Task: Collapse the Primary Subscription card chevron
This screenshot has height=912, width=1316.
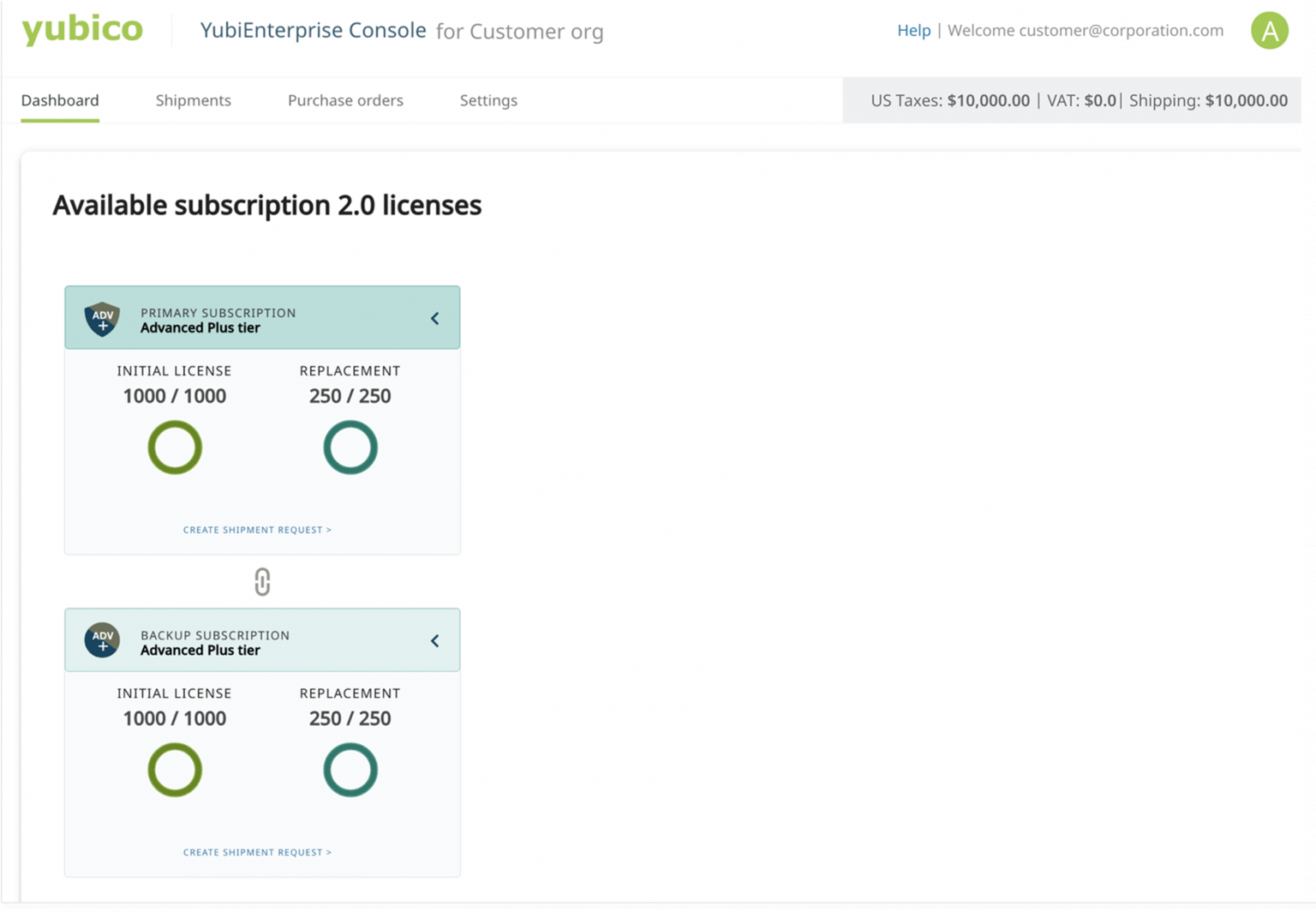Action: click(x=434, y=319)
